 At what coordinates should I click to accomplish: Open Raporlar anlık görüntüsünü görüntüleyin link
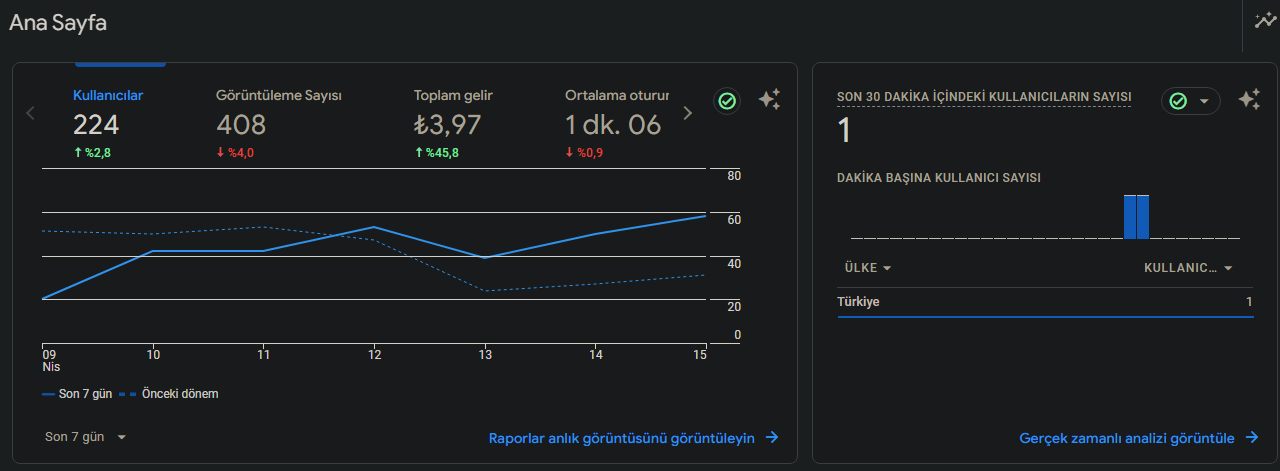click(622, 438)
